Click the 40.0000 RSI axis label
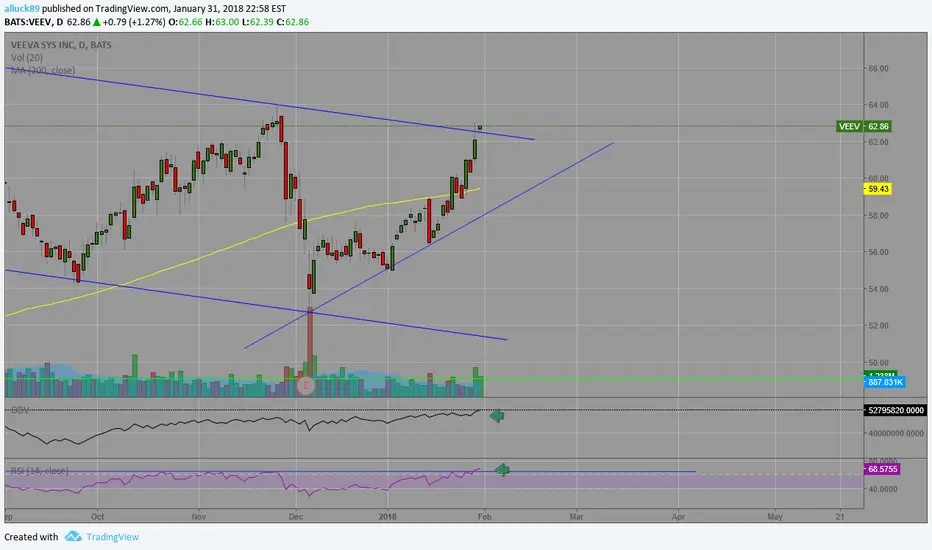Image resolution: width=932 pixels, height=550 pixels. point(884,489)
